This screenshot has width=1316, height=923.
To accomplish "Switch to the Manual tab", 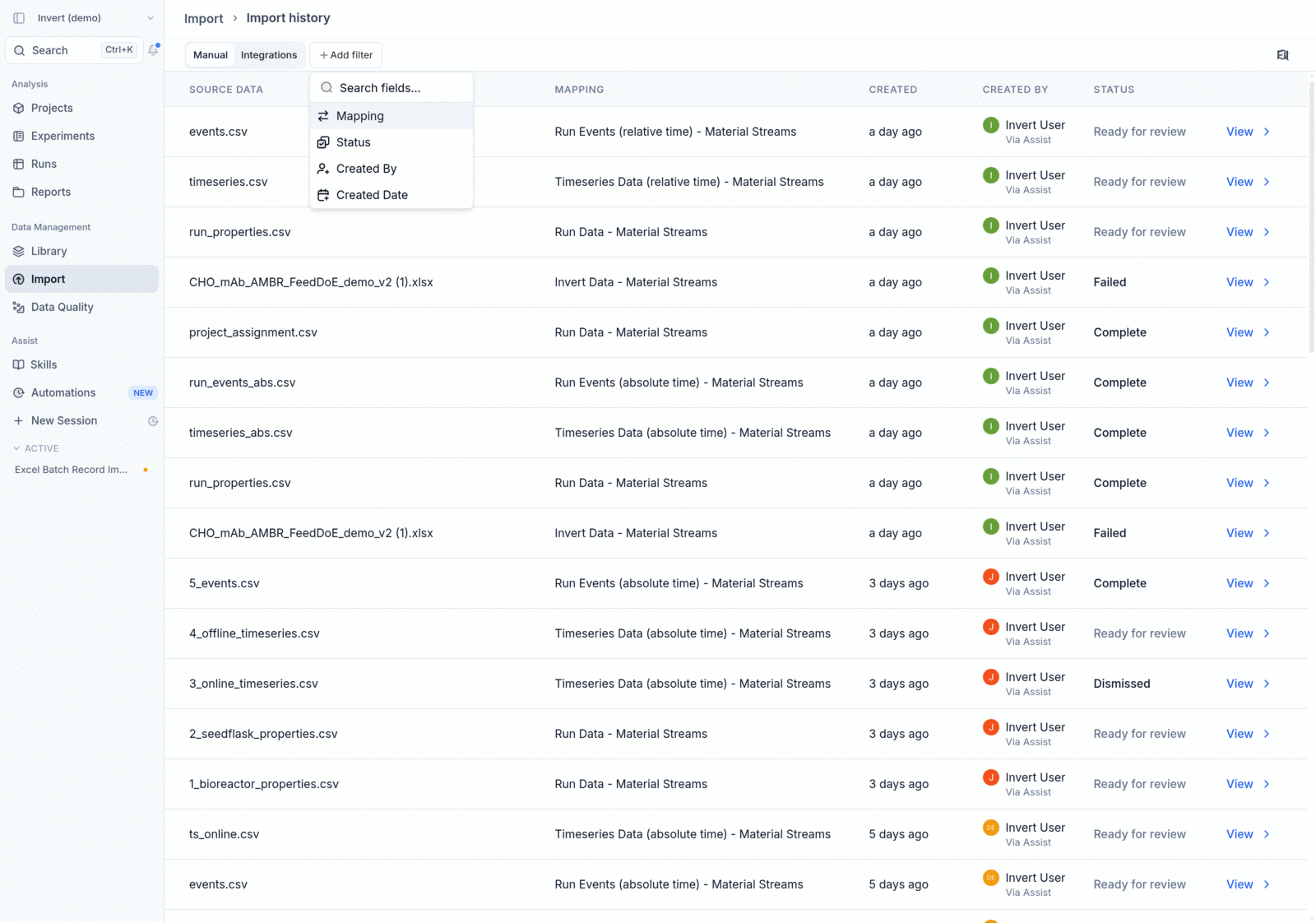I will pyautogui.click(x=211, y=55).
